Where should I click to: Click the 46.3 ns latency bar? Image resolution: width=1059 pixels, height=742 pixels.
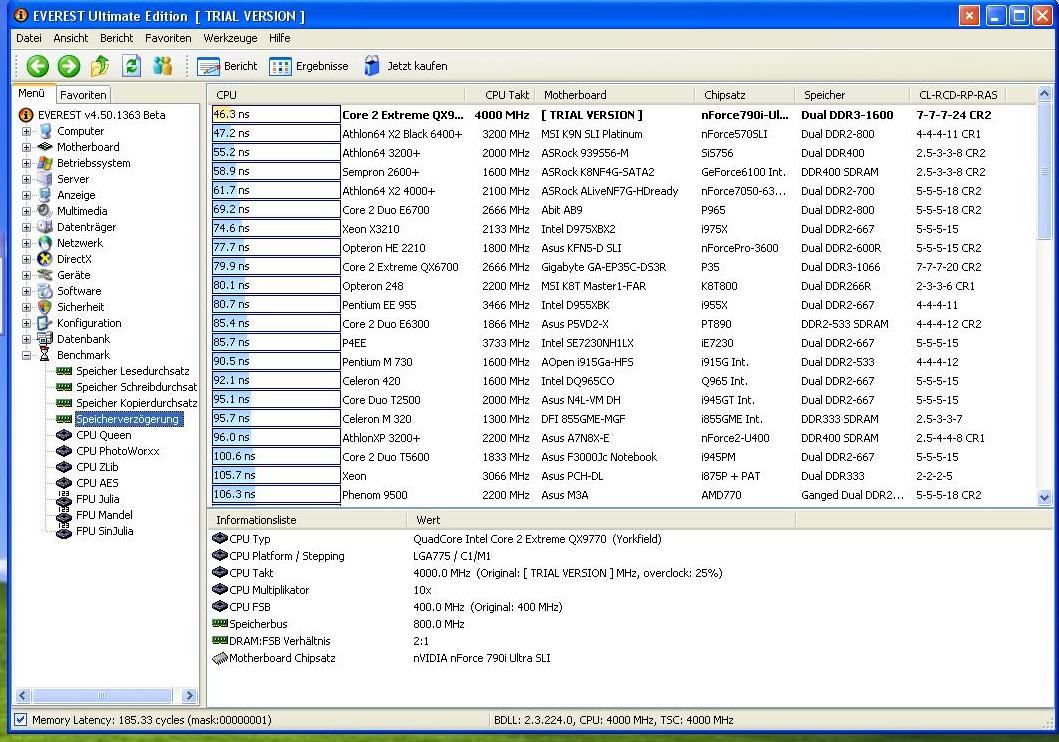[276, 114]
